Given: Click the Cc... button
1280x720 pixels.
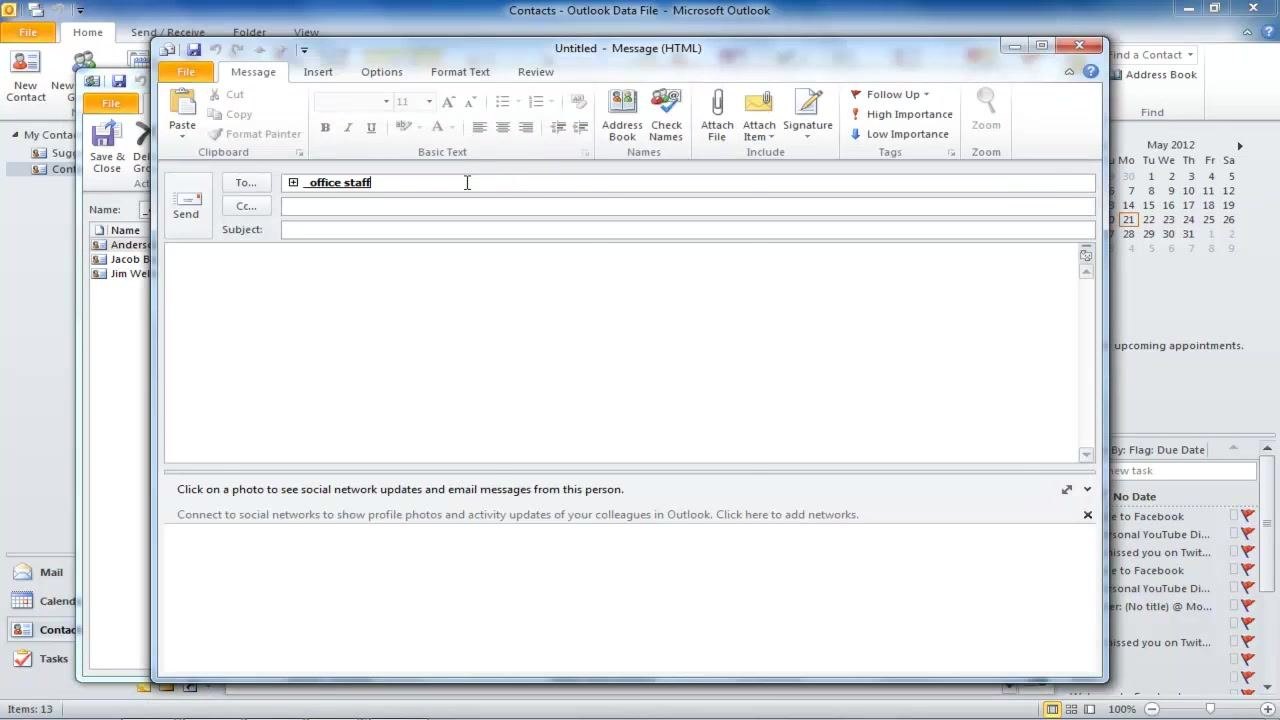Looking at the screenshot, I should 246,206.
